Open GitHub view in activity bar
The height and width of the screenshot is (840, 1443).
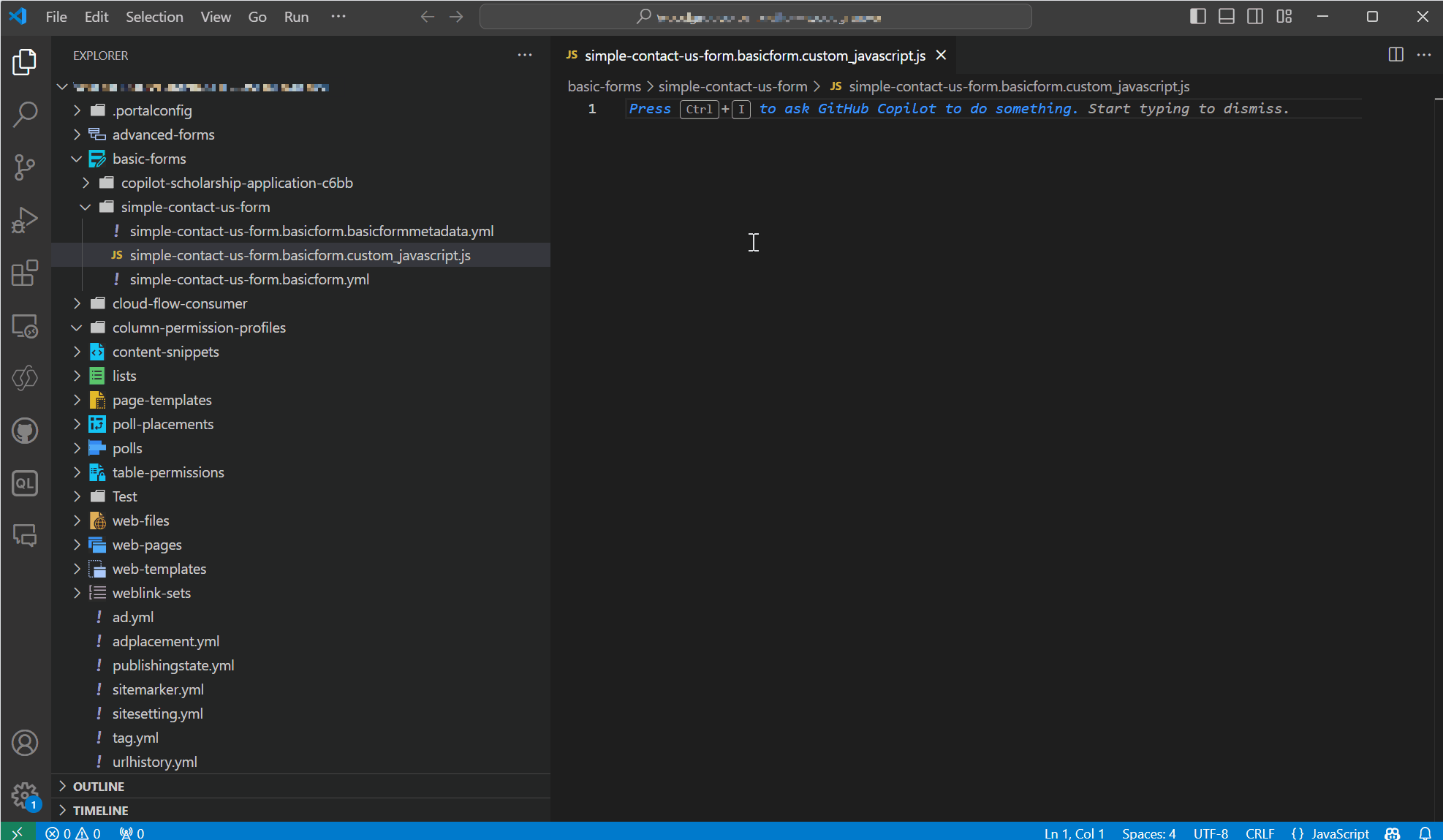tap(25, 431)
